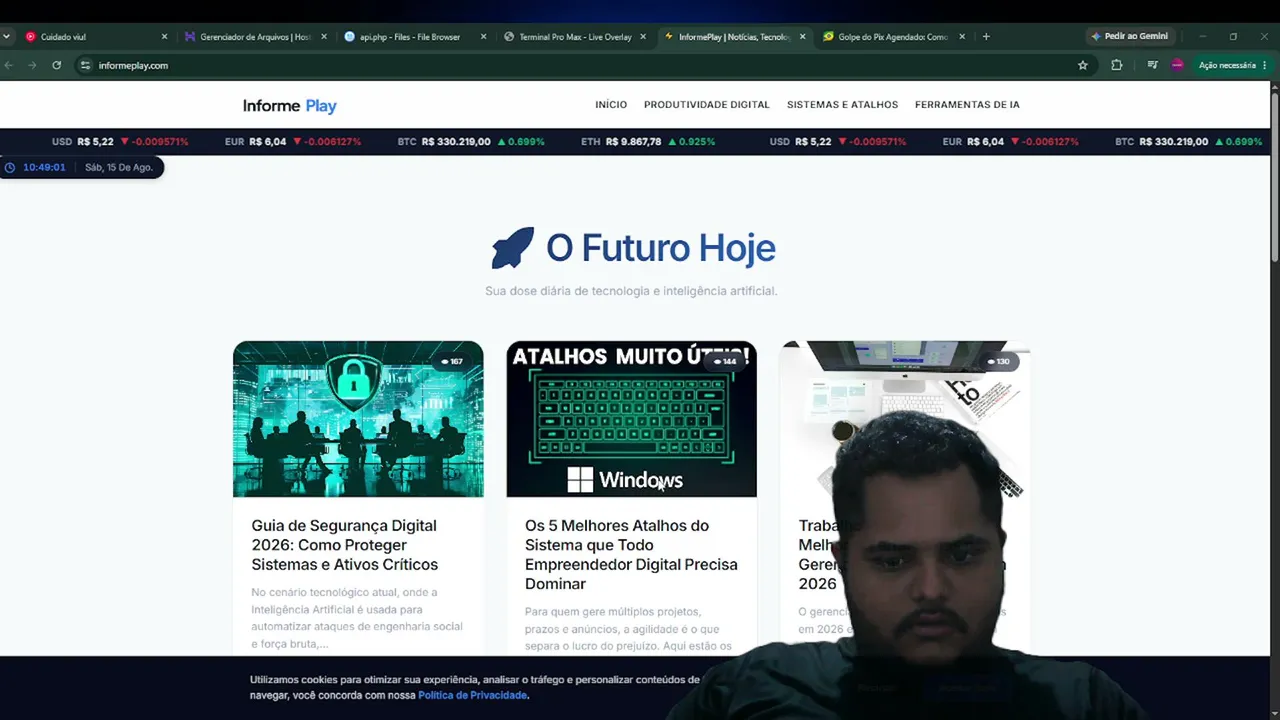Click the 'Sua dose diária de tecnologia' subtitle
Viewport: 1280px width, 720px height.
pyautogui.click(x=631, y=291)
